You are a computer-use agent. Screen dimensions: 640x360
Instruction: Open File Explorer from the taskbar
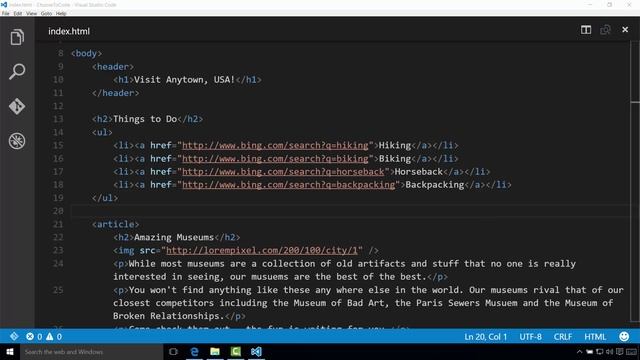(x=215, y=351)
